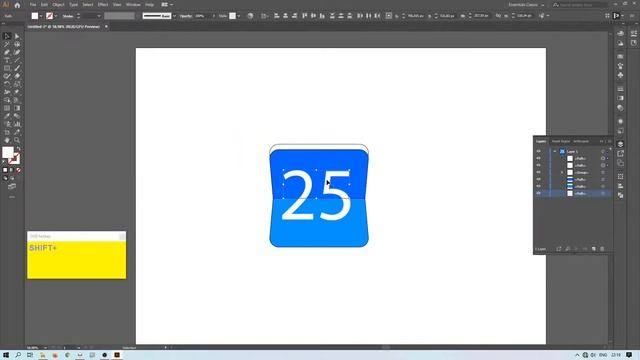Image resolution: width=640 pixels, height=360 pixels.
Task: Select the Magic Wand tool
Action: pyautogui.click(x=7, y=44)
